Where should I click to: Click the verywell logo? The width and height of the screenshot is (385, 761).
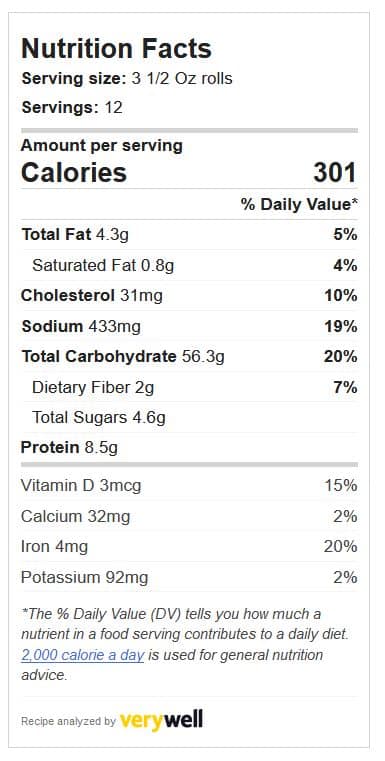pos(161,720)
